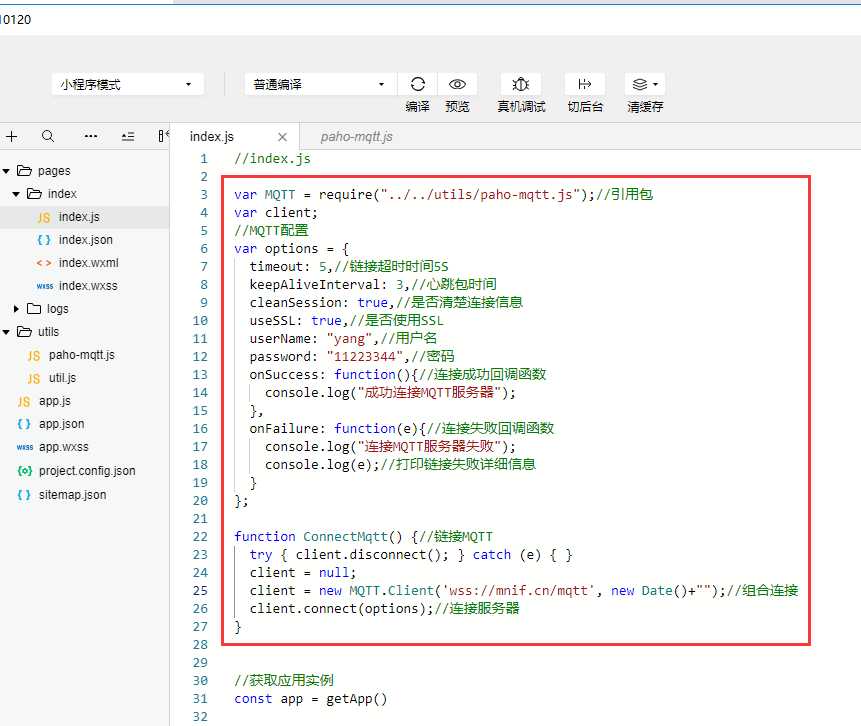
Task: Click the folder icon of utils
Action: tap(24, 331)
